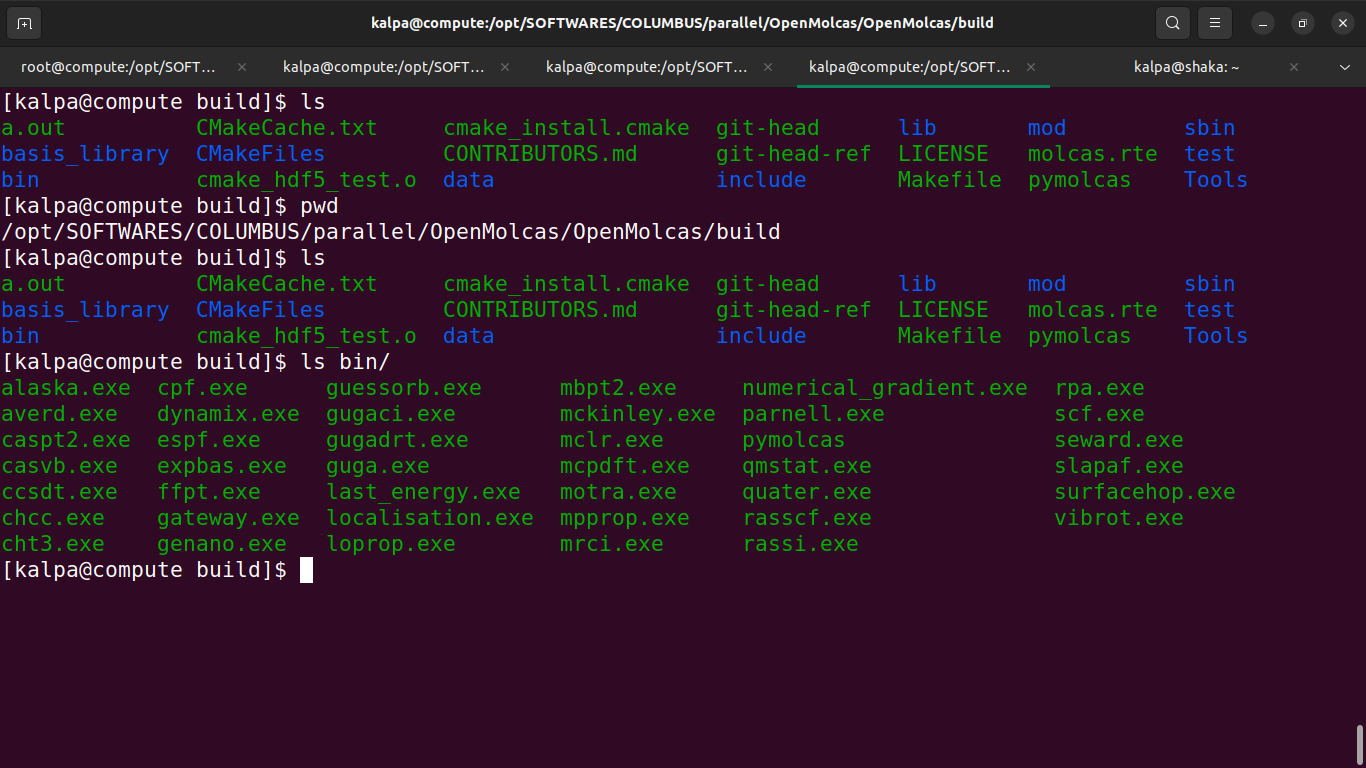Click rpa.exe file name

tap(1100, 388)
